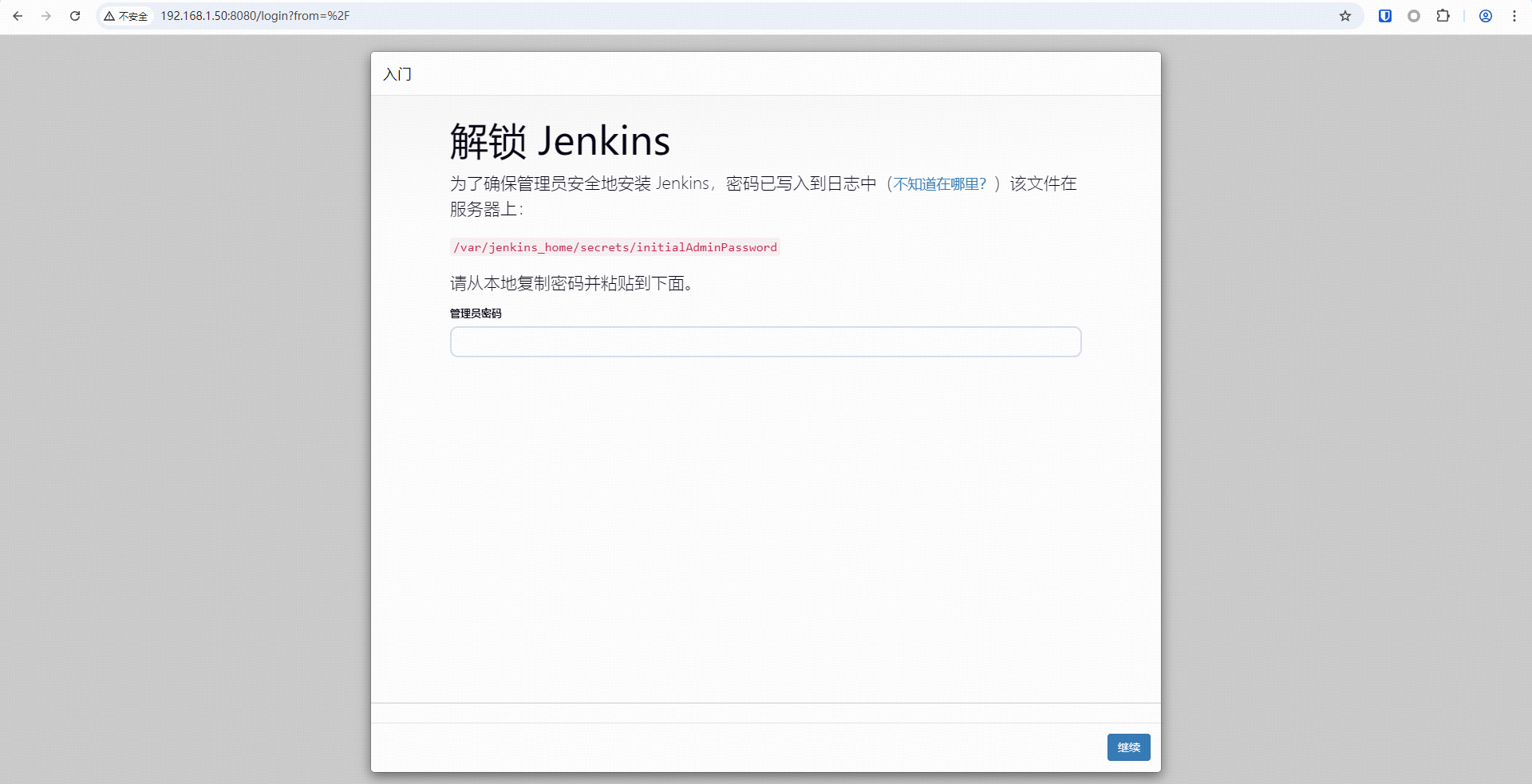Follow the 不知道在哪里? help link
The width and height of the screenshot is (1532, 784).
[x=940, y=184]
